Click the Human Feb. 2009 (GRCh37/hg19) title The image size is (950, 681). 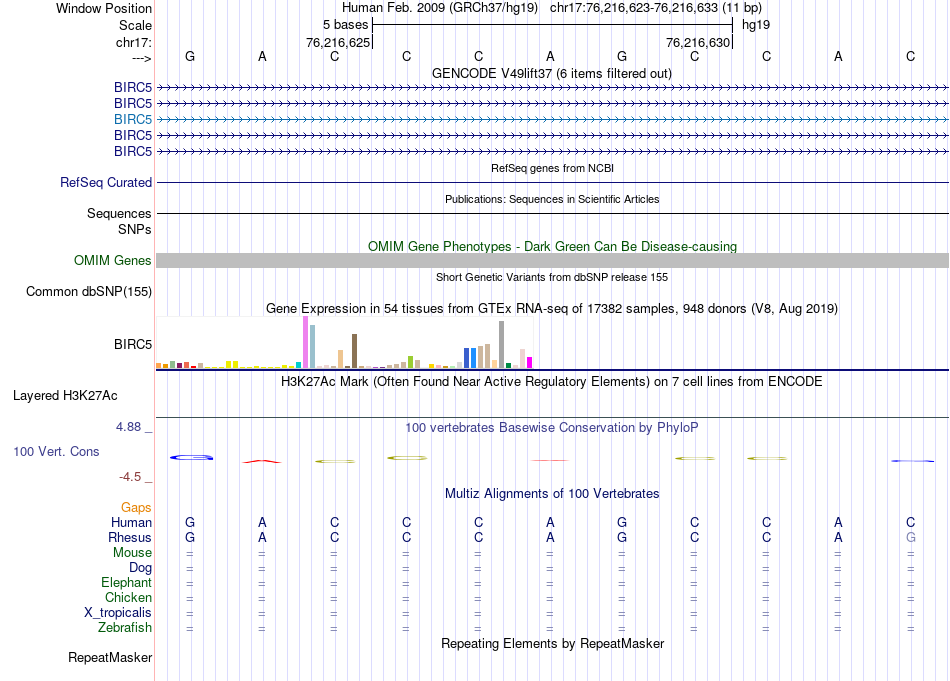click(x=440, y=8)
